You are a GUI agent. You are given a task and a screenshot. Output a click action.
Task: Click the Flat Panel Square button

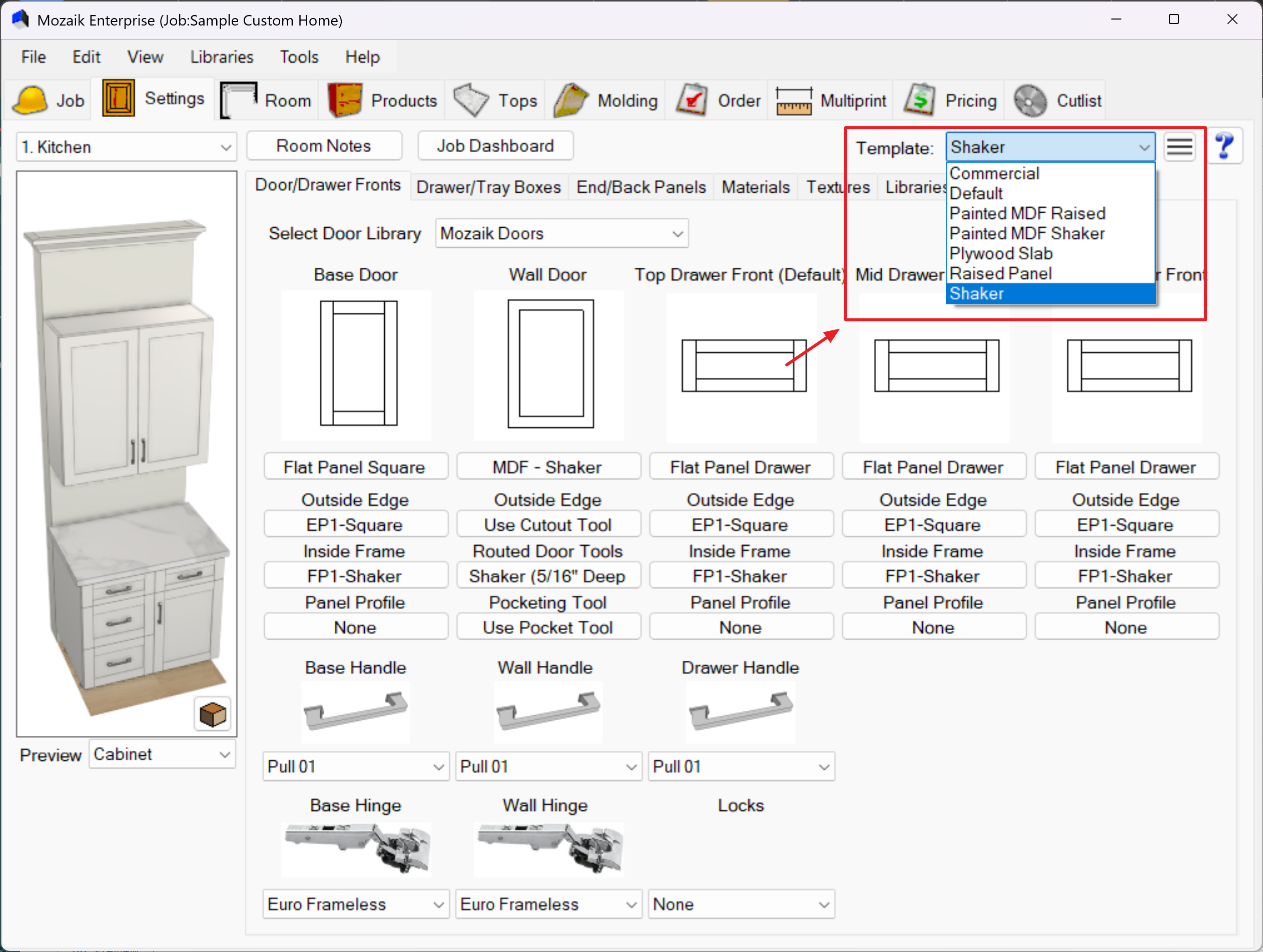[x=355, y=467]
